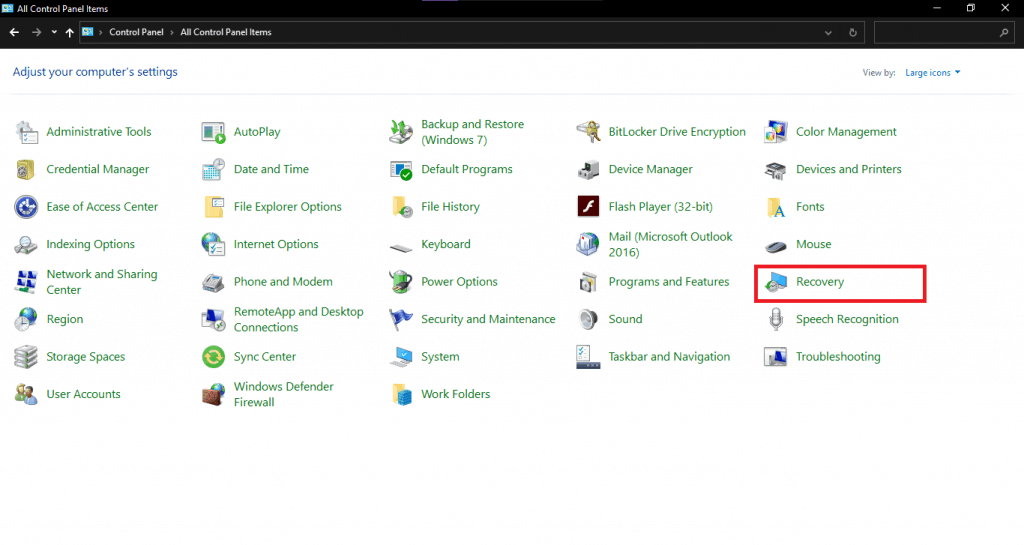Open Backup and Restore (Windows 7) icon
This screenshot has width=1024, height=545.
[400, 132]
